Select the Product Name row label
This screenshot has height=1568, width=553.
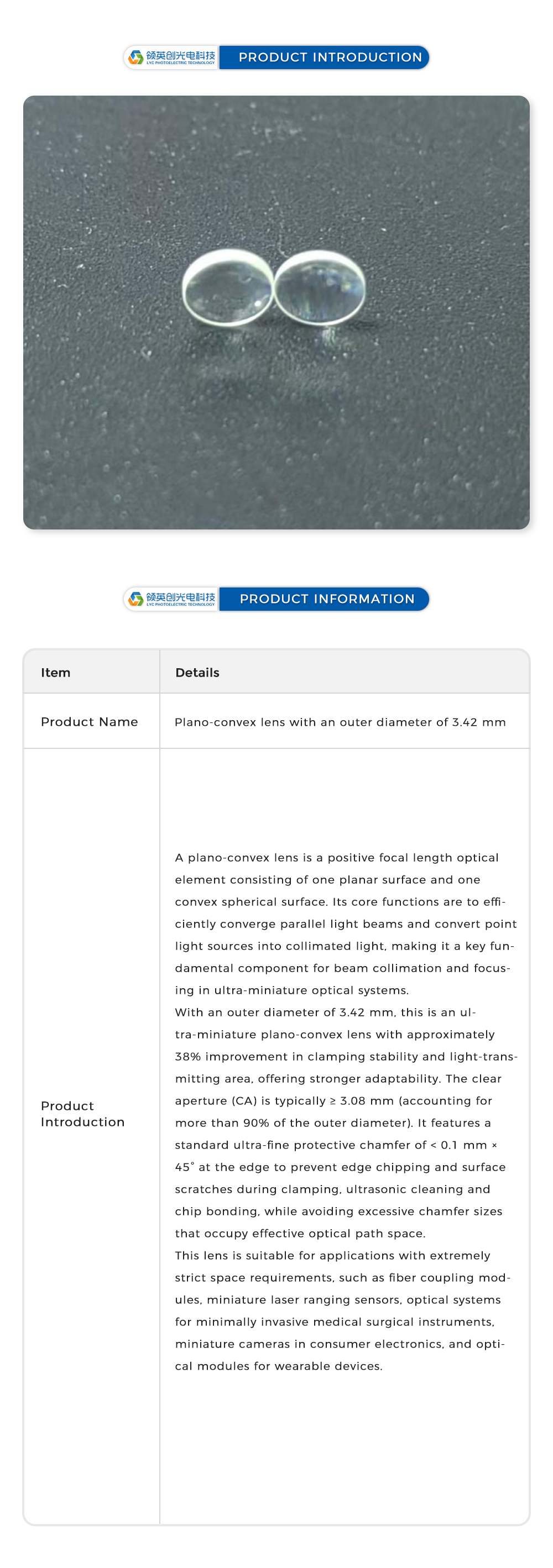[x=90, y=722]
